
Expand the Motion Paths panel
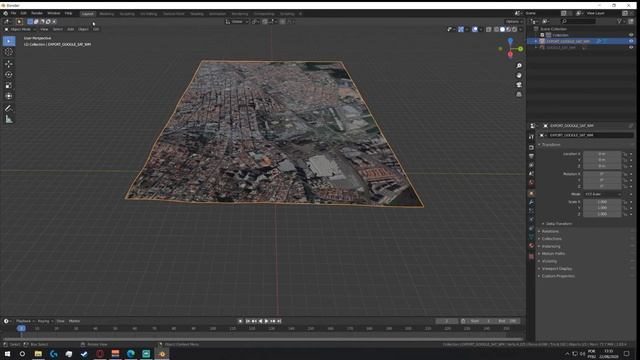click(x=553, y=254)
